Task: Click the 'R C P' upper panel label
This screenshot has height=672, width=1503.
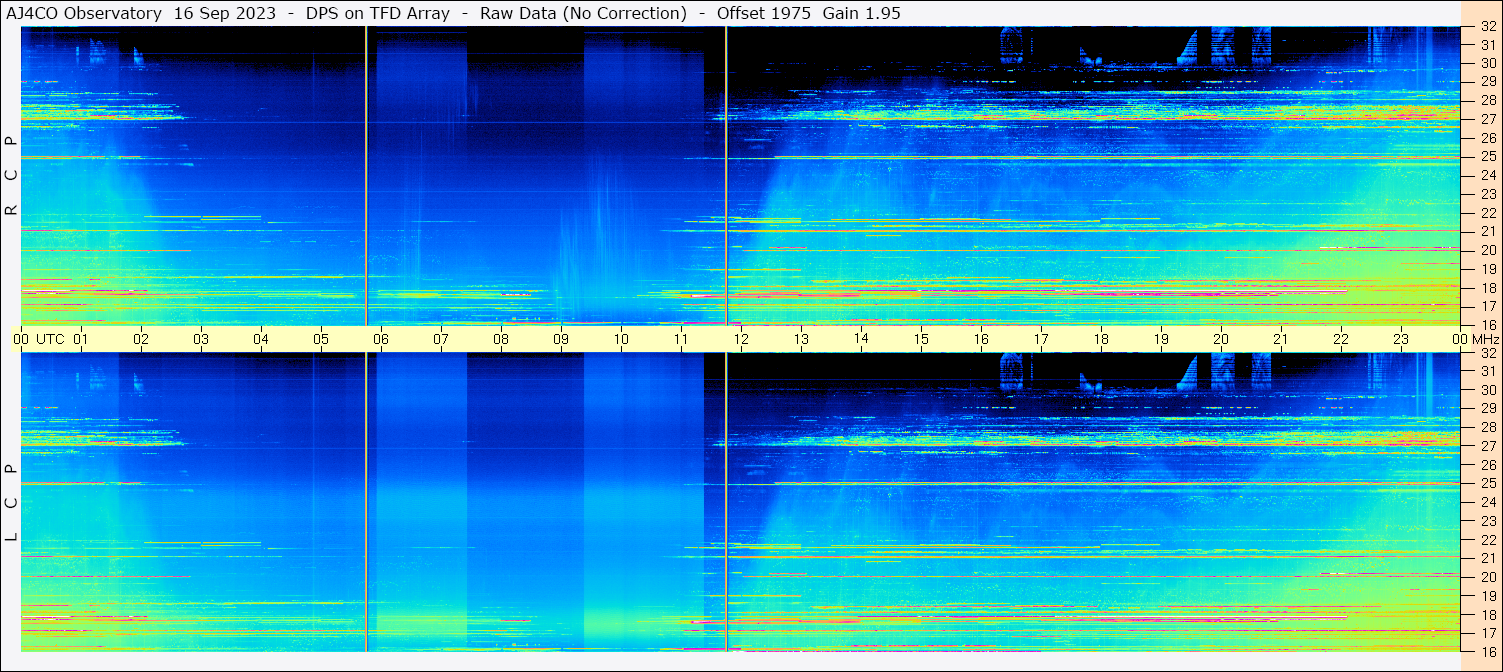Action: [x=12, y=176]
